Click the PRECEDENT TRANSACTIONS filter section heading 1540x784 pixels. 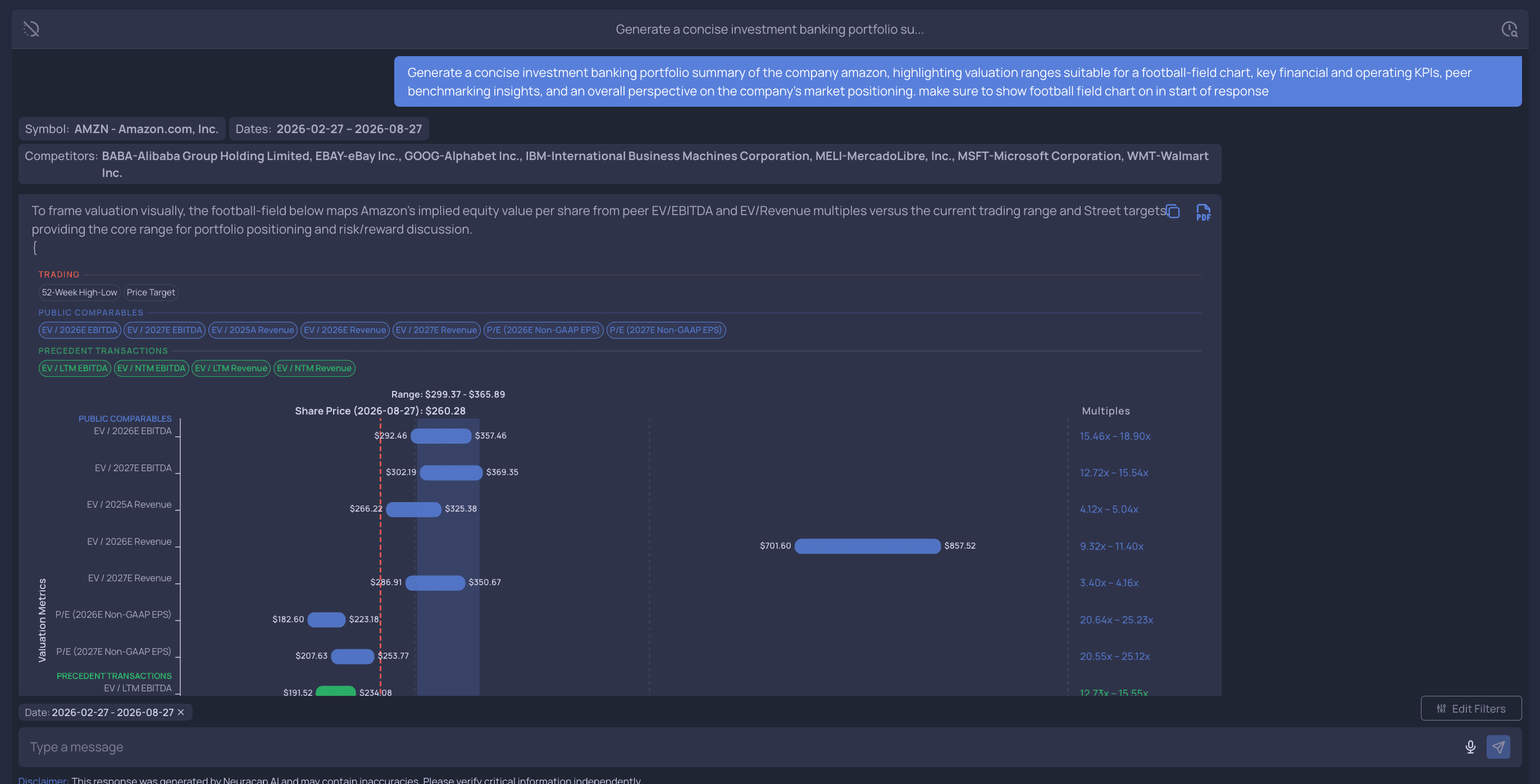103,351
